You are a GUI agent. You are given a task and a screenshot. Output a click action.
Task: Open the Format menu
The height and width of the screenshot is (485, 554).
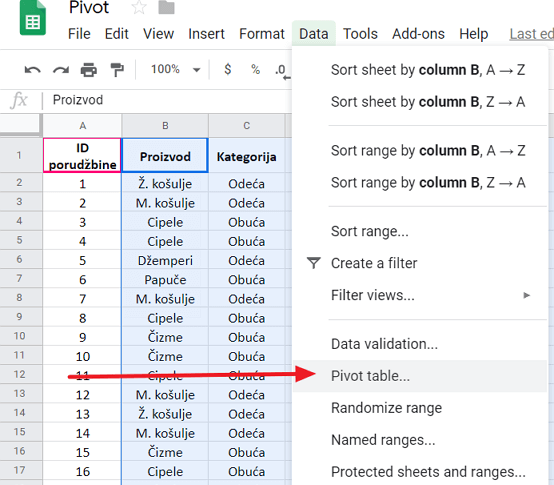tap(262, 34)
